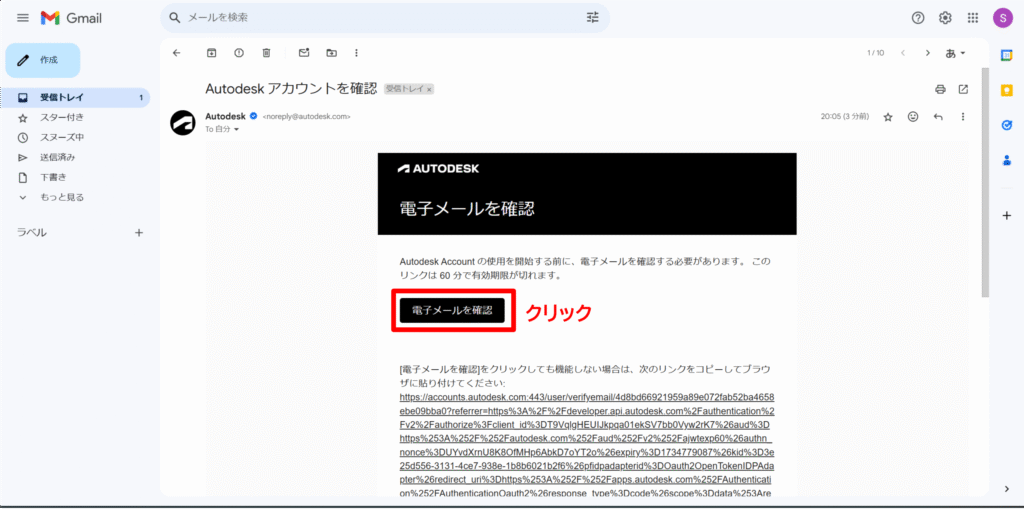This screenshot has height=510, width=1024.
Task: Open Google Calendar side panel icon
Action: 1006,56
